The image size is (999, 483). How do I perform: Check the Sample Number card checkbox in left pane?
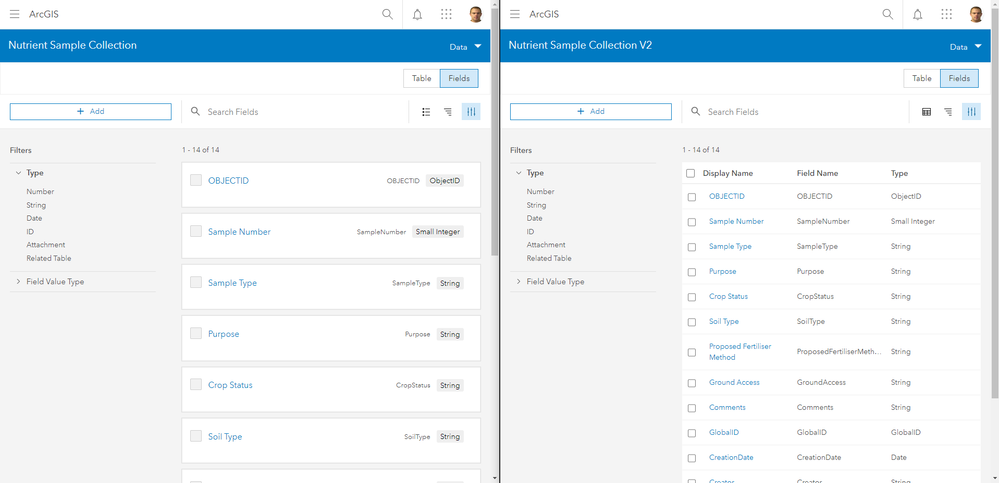[196, 231]
